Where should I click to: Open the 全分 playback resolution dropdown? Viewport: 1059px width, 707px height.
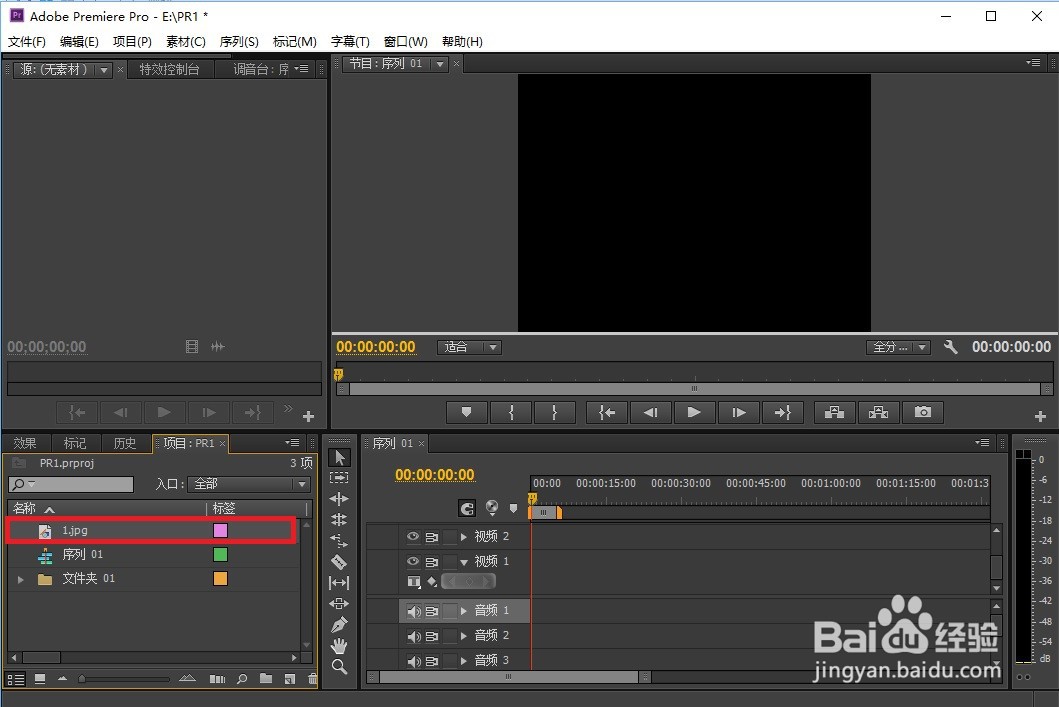point(898,347)
